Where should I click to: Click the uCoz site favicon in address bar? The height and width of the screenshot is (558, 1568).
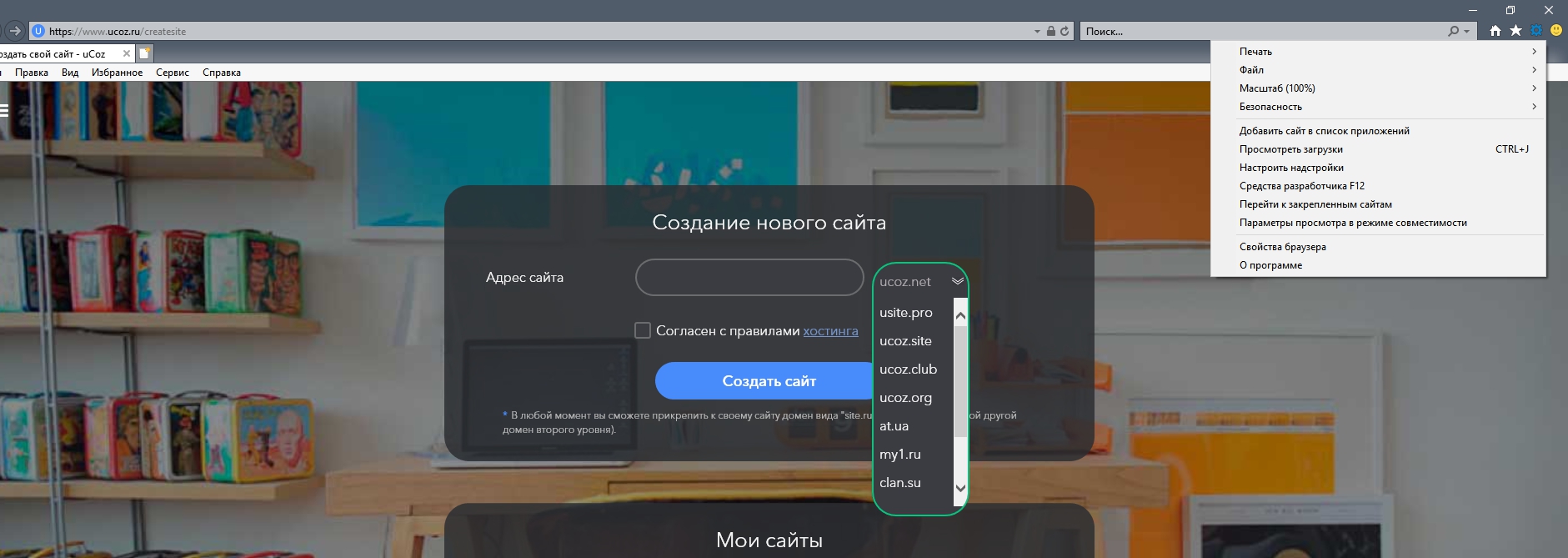tap(38, 31)
